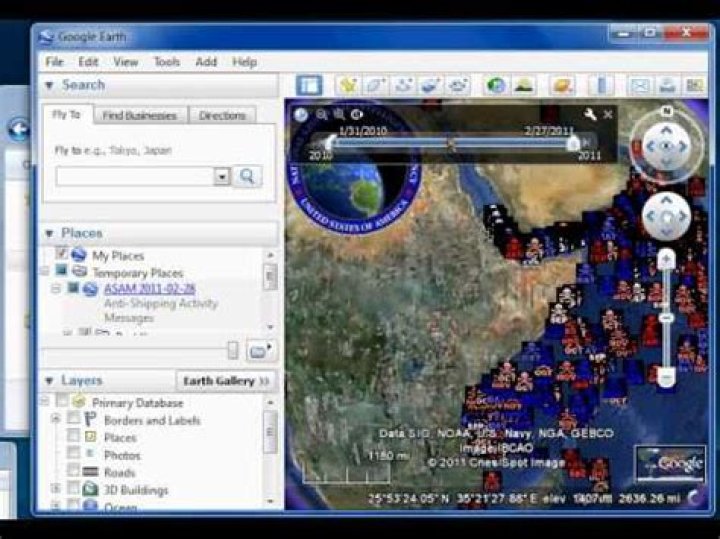View in Google Maps toolbar icon
Screen dimensions: 720x539
(695, 85)
